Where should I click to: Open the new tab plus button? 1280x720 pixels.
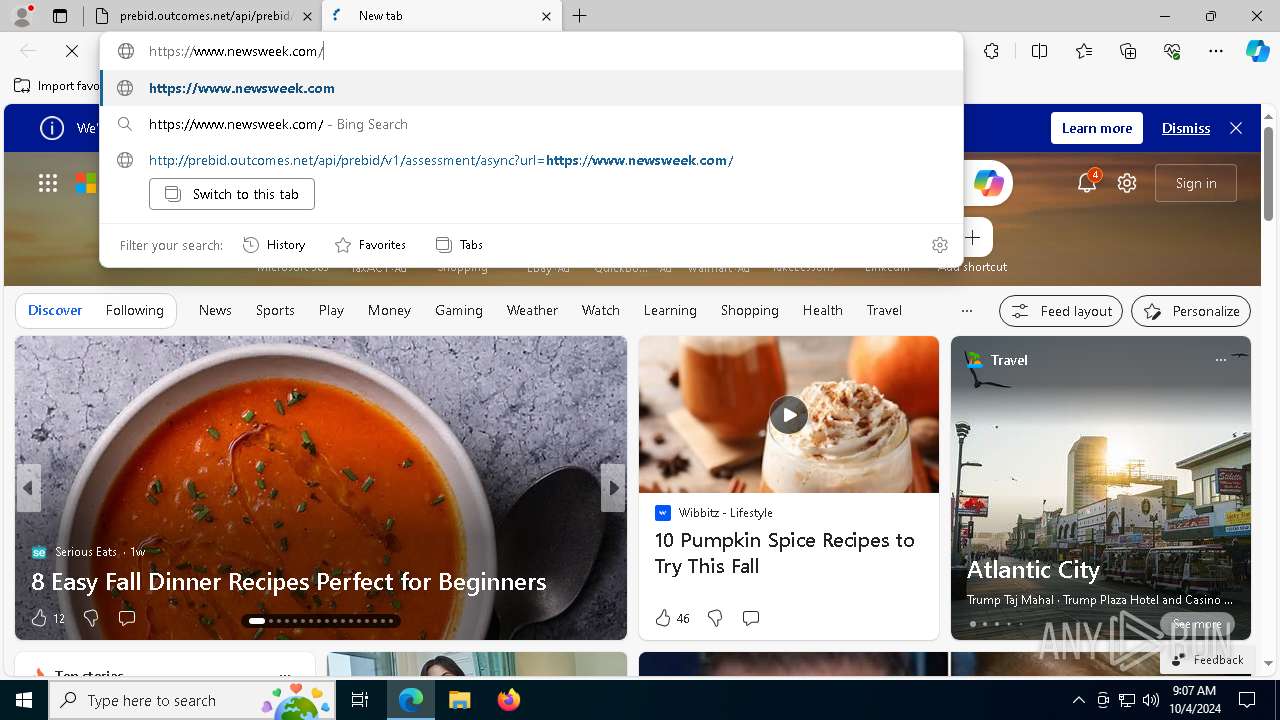pos(579,16)
